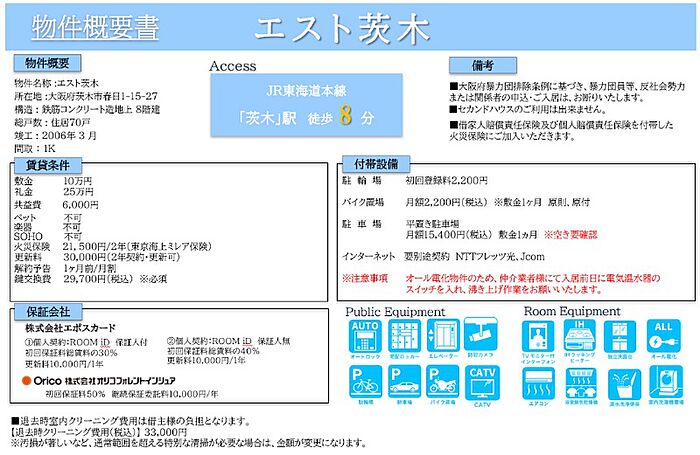This screenshot has width=700, height=455.
Task: Select the security camera (防犯カメラ) icon
Action: coord(481,336)
